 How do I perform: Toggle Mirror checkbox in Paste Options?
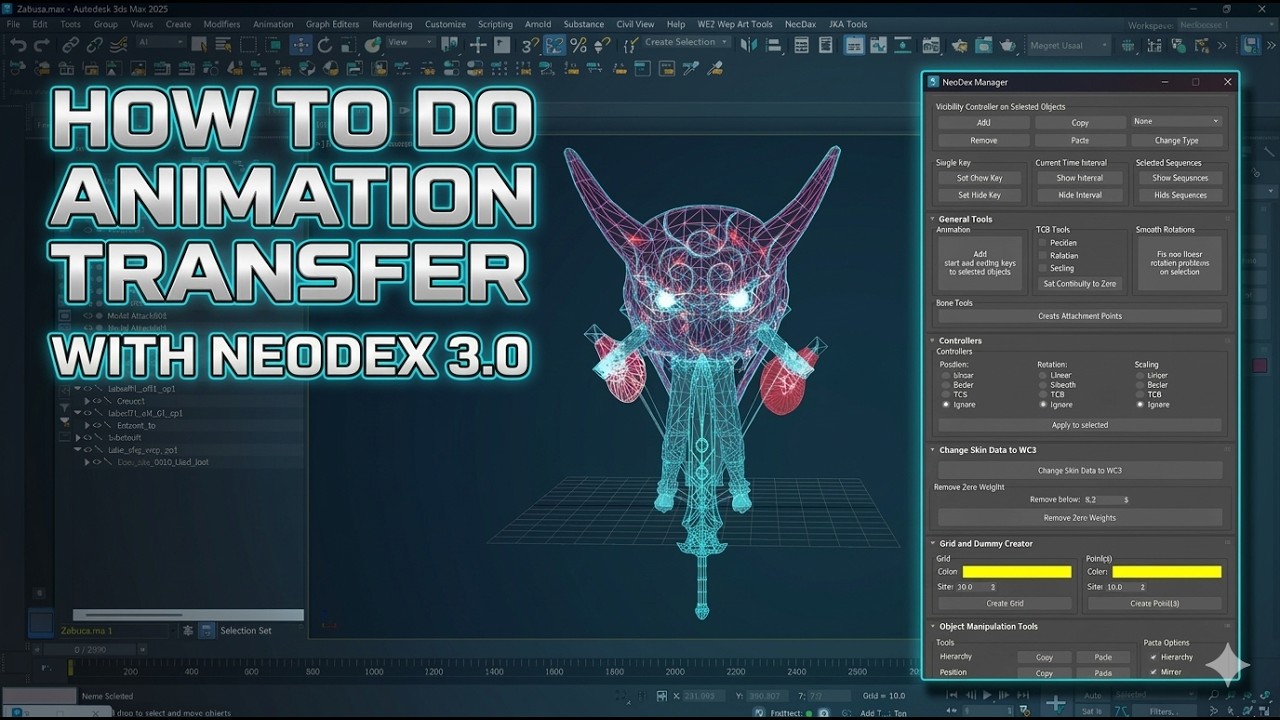tap(1153, 672)
